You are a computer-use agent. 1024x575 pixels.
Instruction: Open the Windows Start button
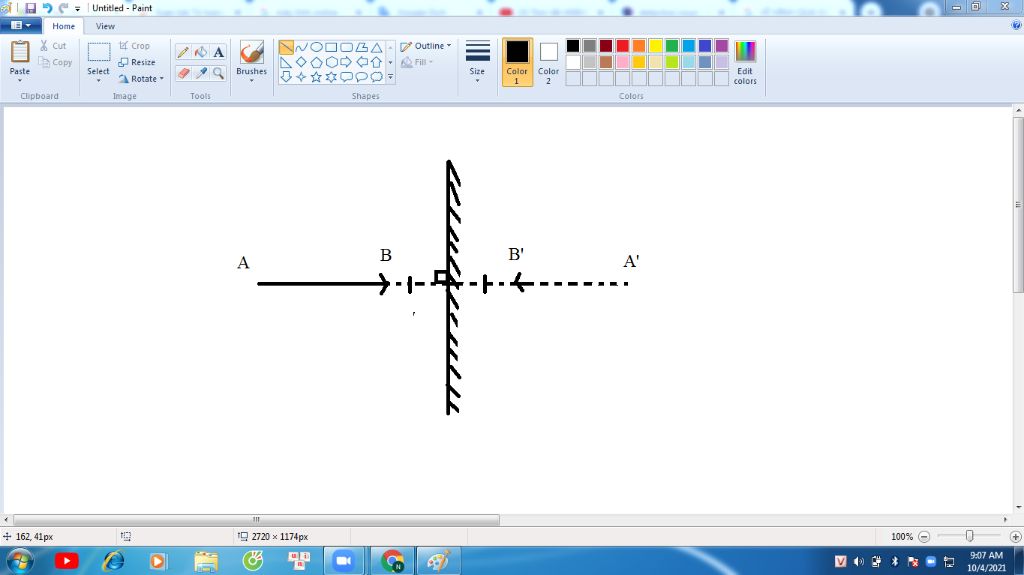(18, 561)
